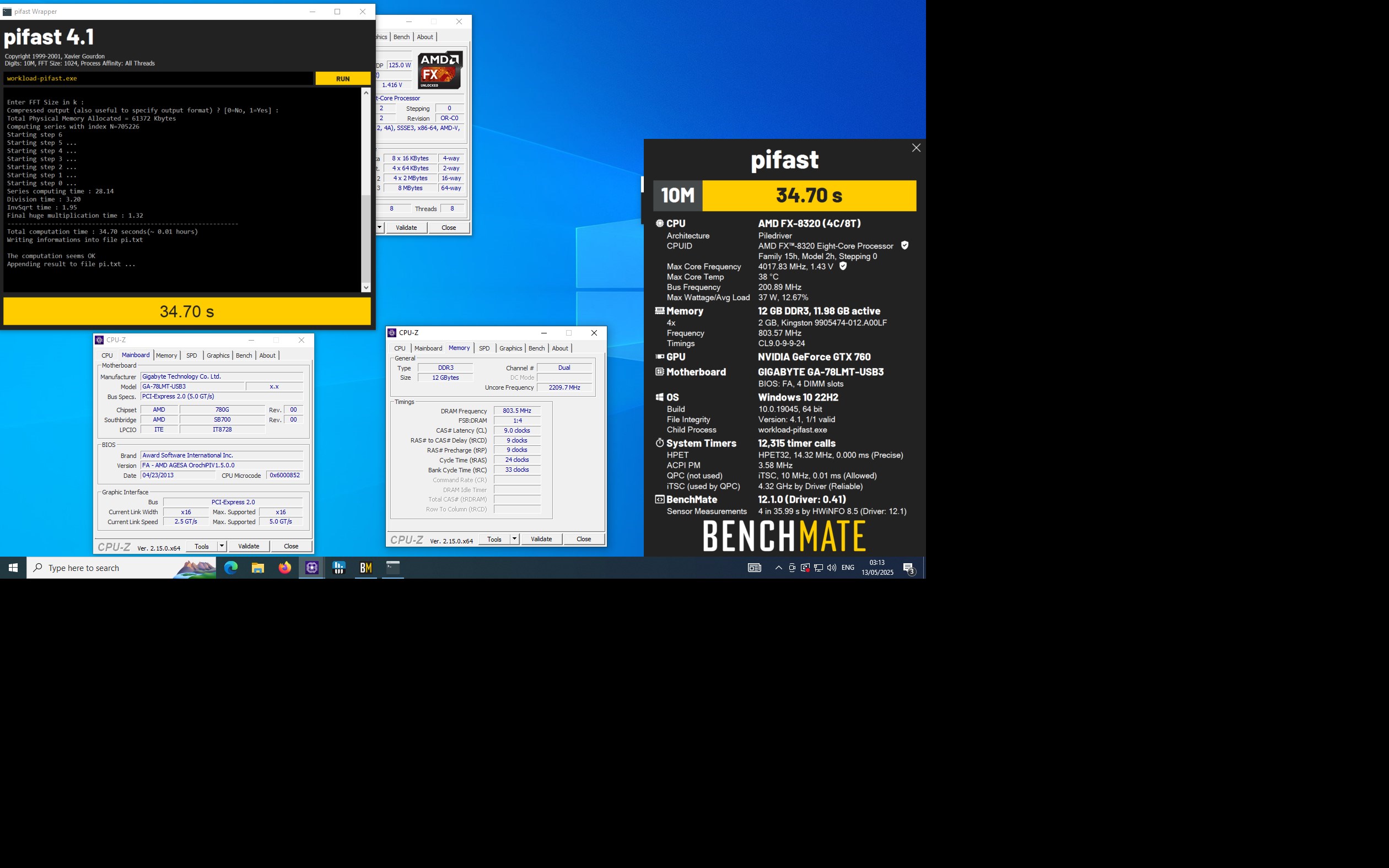
Task: Click the pifast output scrollbar up arrow
Action: click(365, 93)
